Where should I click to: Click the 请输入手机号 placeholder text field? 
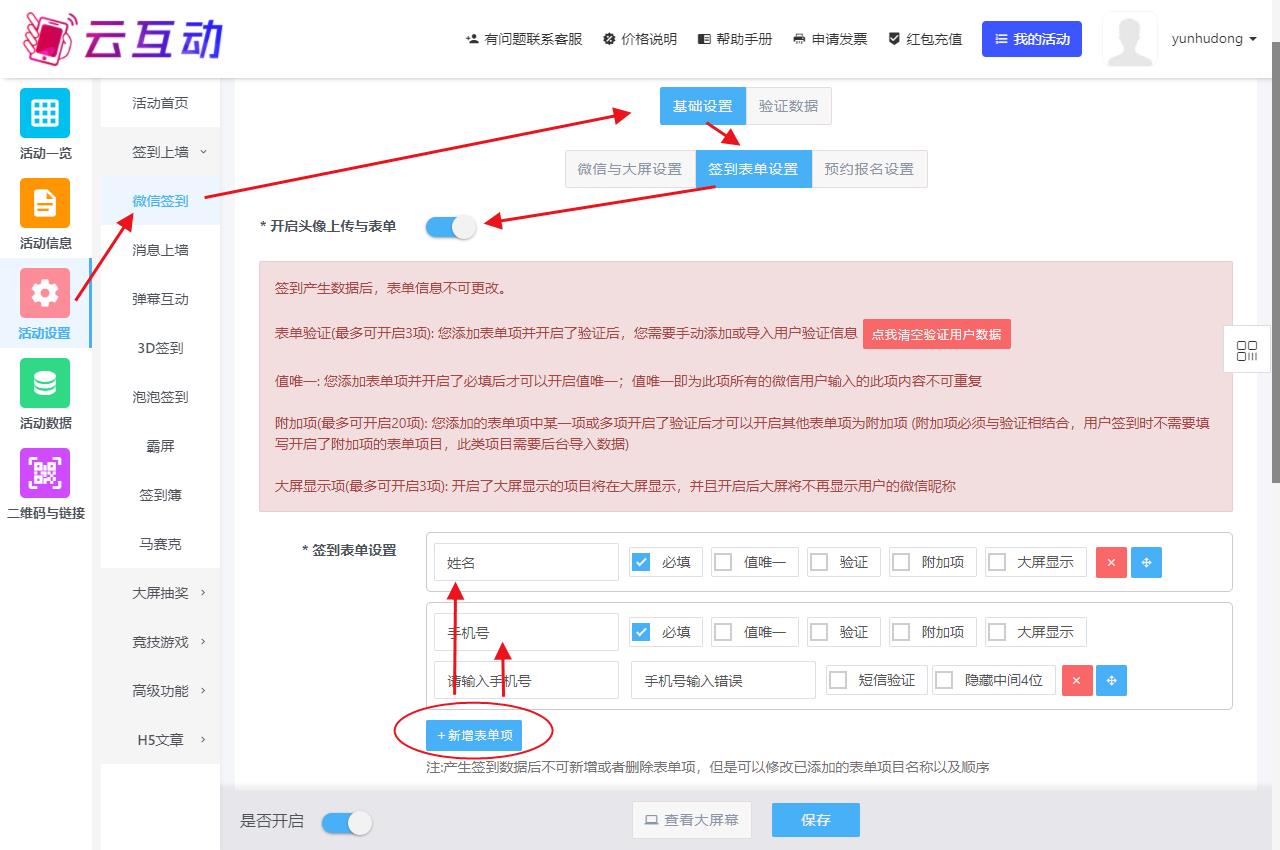(x=526, y=681)
